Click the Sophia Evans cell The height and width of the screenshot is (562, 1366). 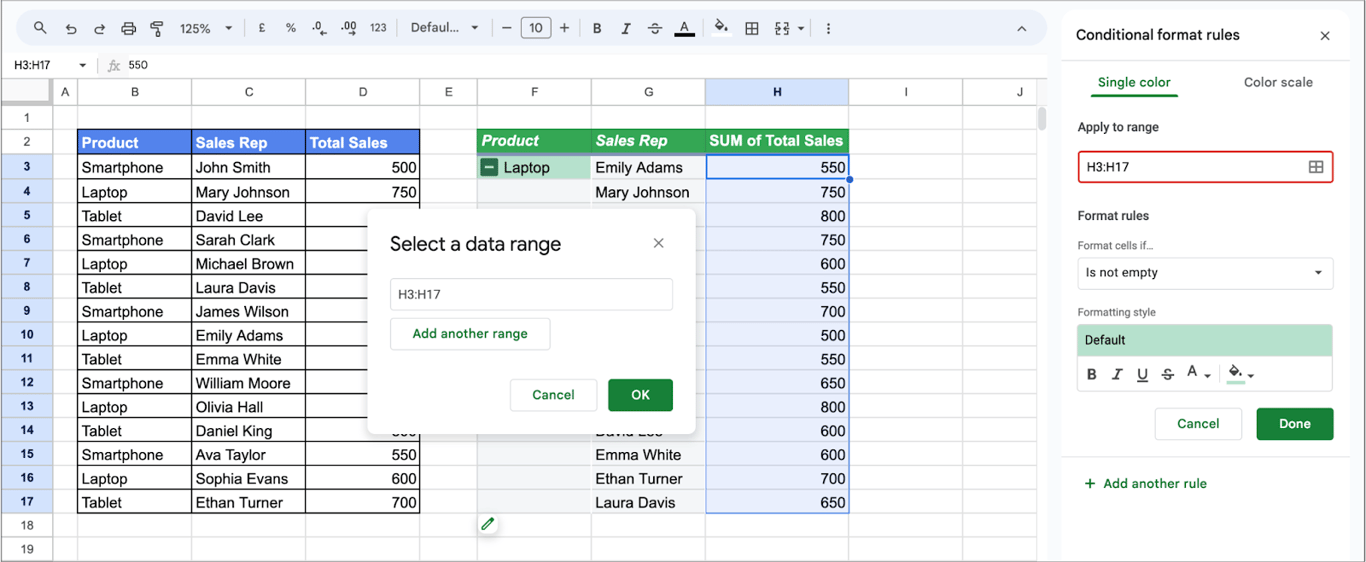pos(249,479)
